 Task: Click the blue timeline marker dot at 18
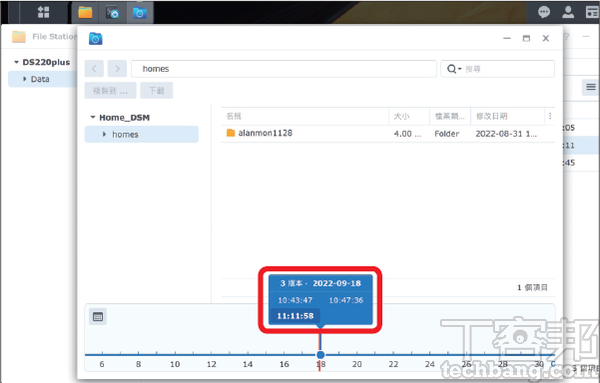pos(321,355)
